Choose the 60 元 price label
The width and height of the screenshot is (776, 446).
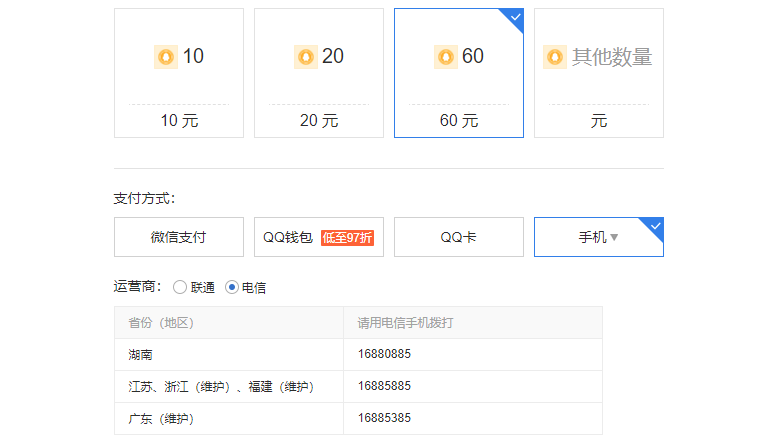click(x=459, y=121)
